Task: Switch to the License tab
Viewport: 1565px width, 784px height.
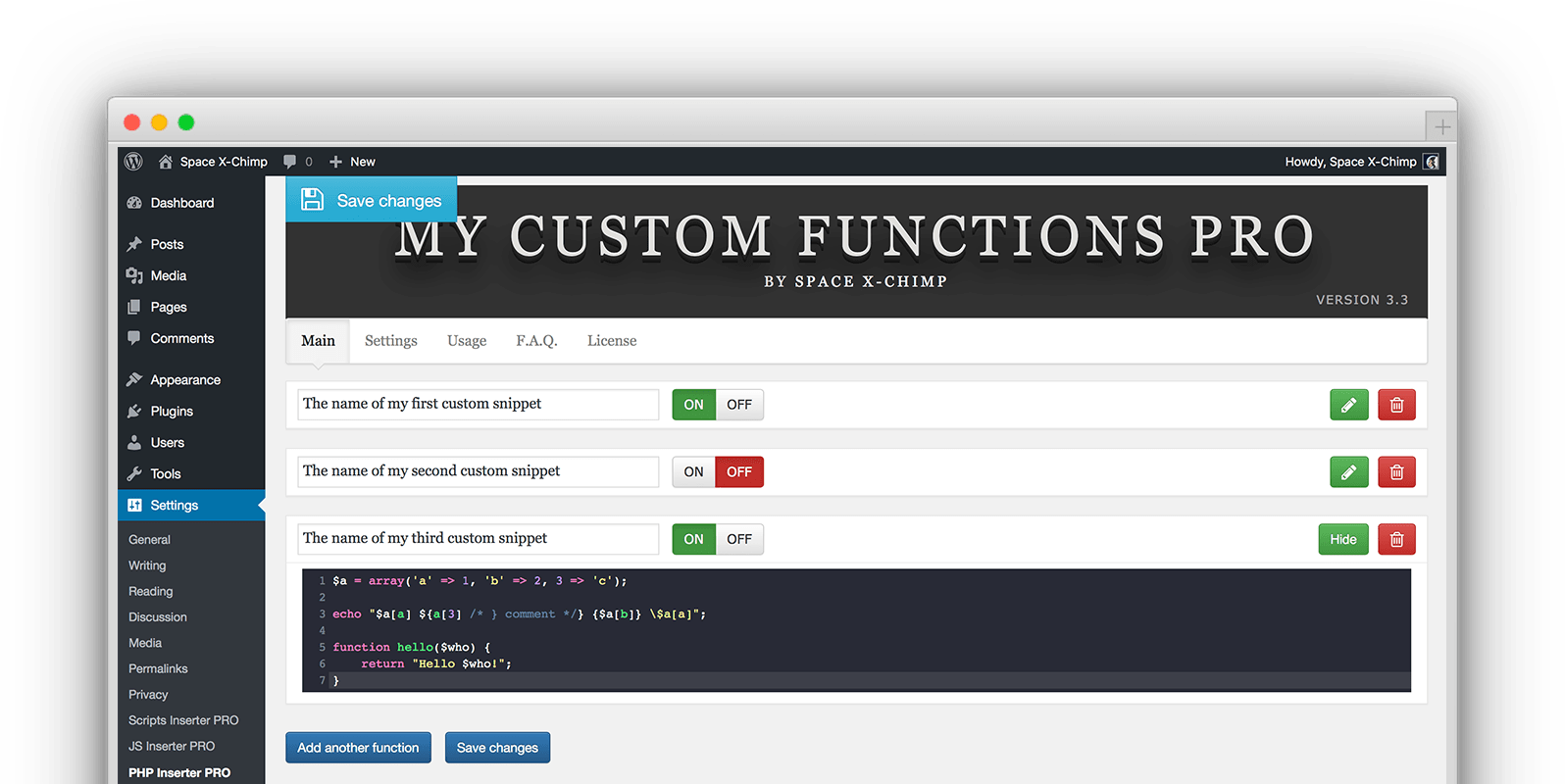Action: [x=612, y=341]
